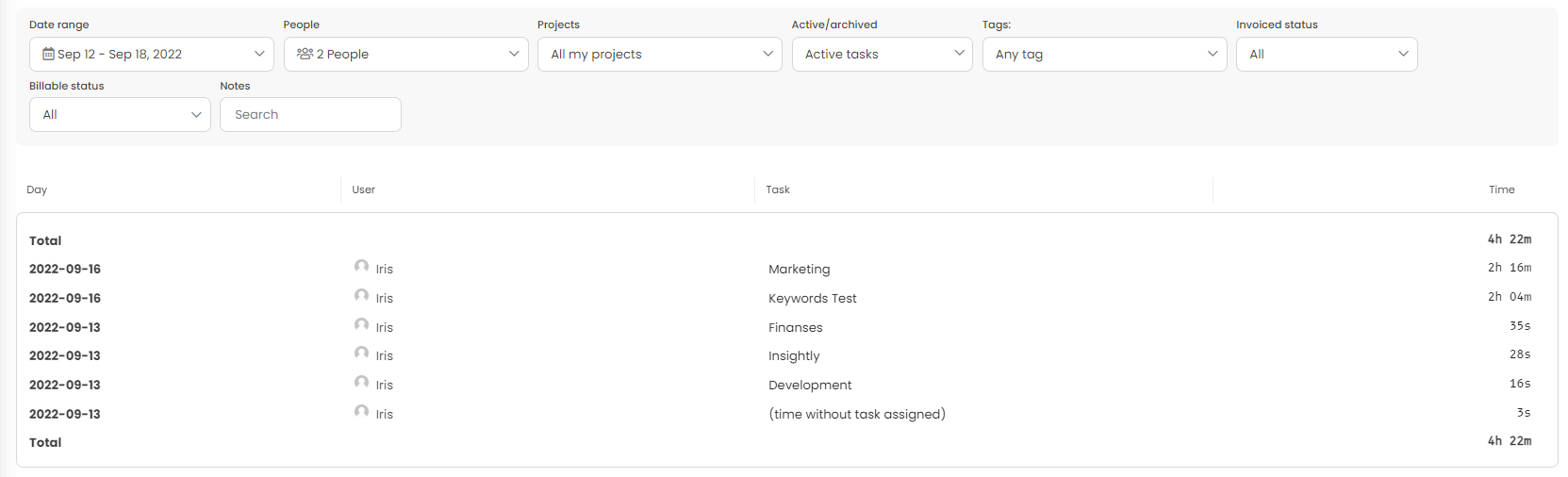Click Iris avatar icon in Development row

(x=361, y=383)
